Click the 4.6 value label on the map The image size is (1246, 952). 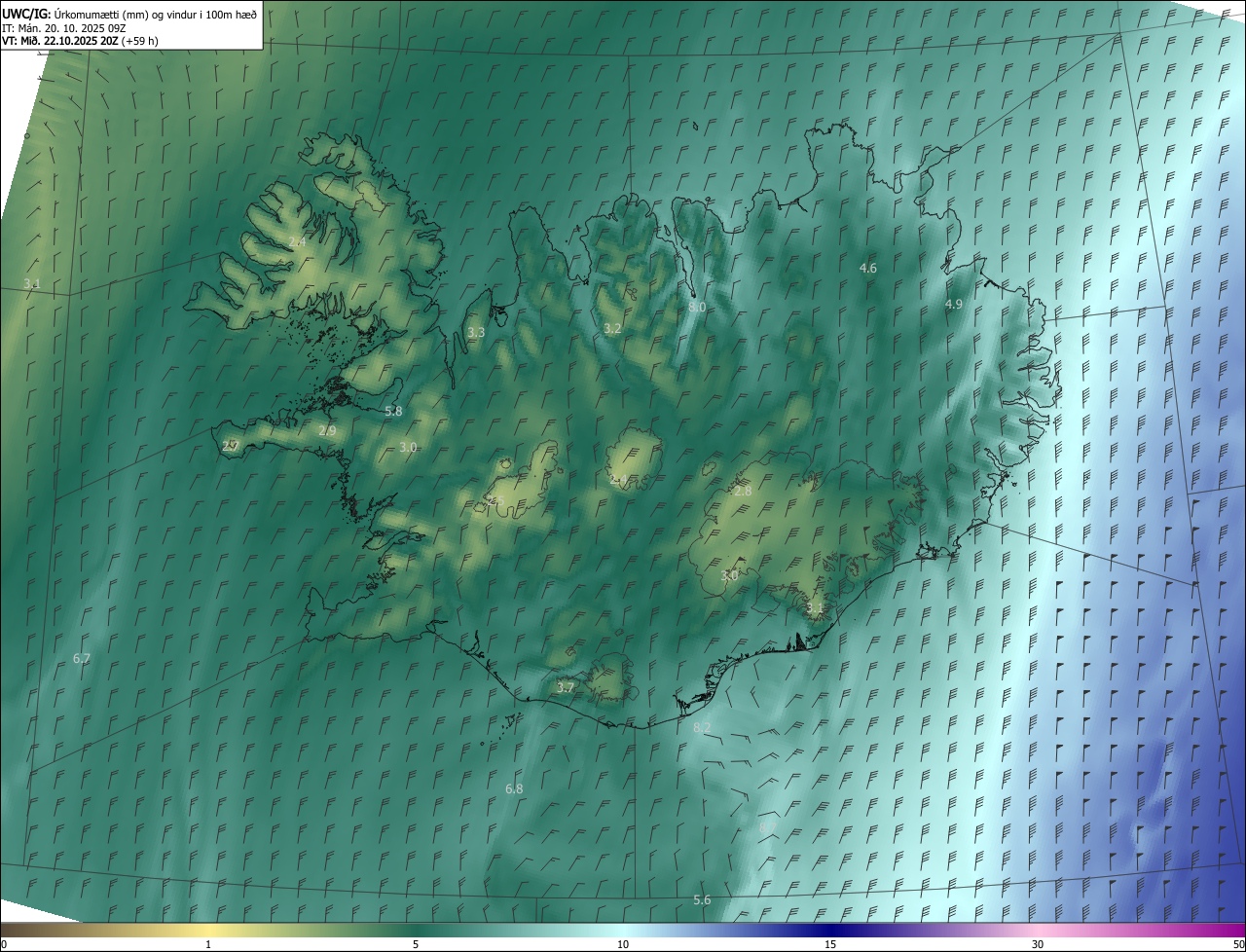[x=868, y=268]
